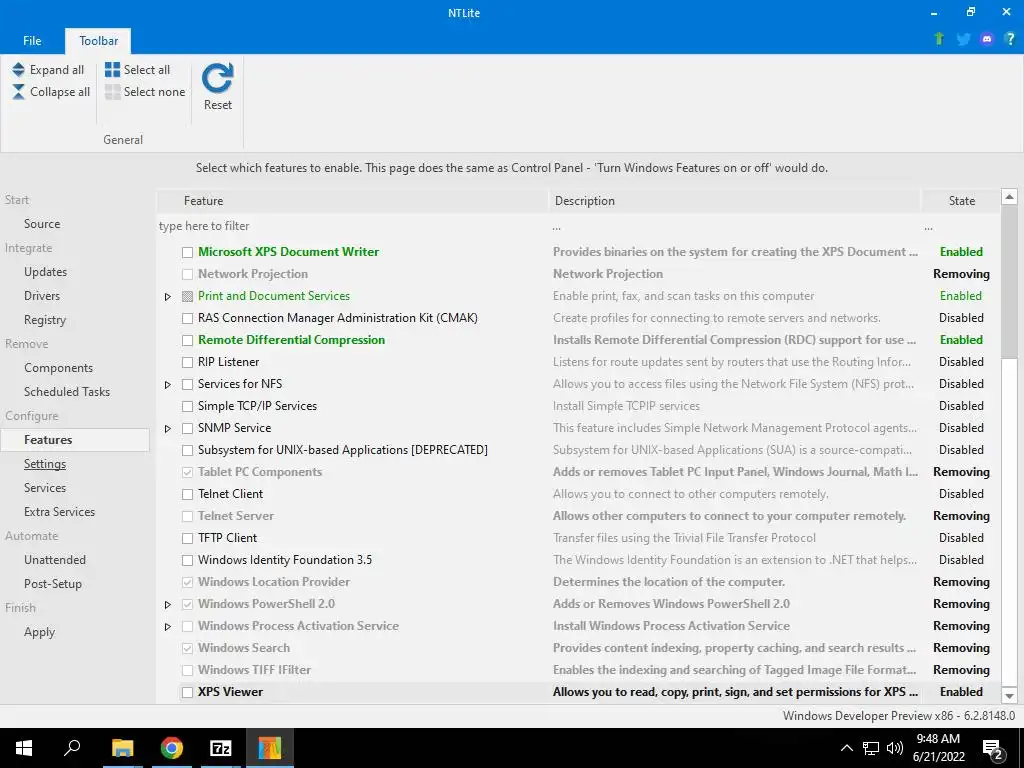
Task: Expand Windows PowerShell 2.0 node
Action: [x=168, y=605]
